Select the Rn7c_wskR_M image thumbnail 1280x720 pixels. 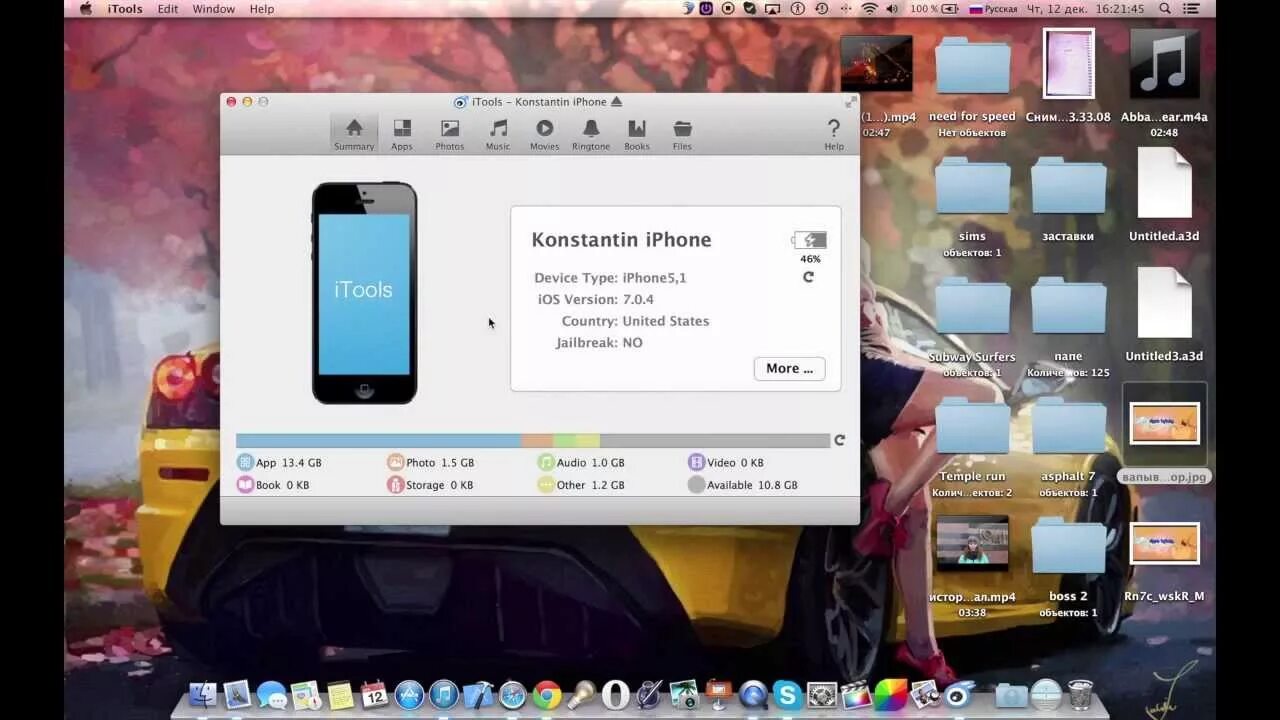click(1164, 543)
